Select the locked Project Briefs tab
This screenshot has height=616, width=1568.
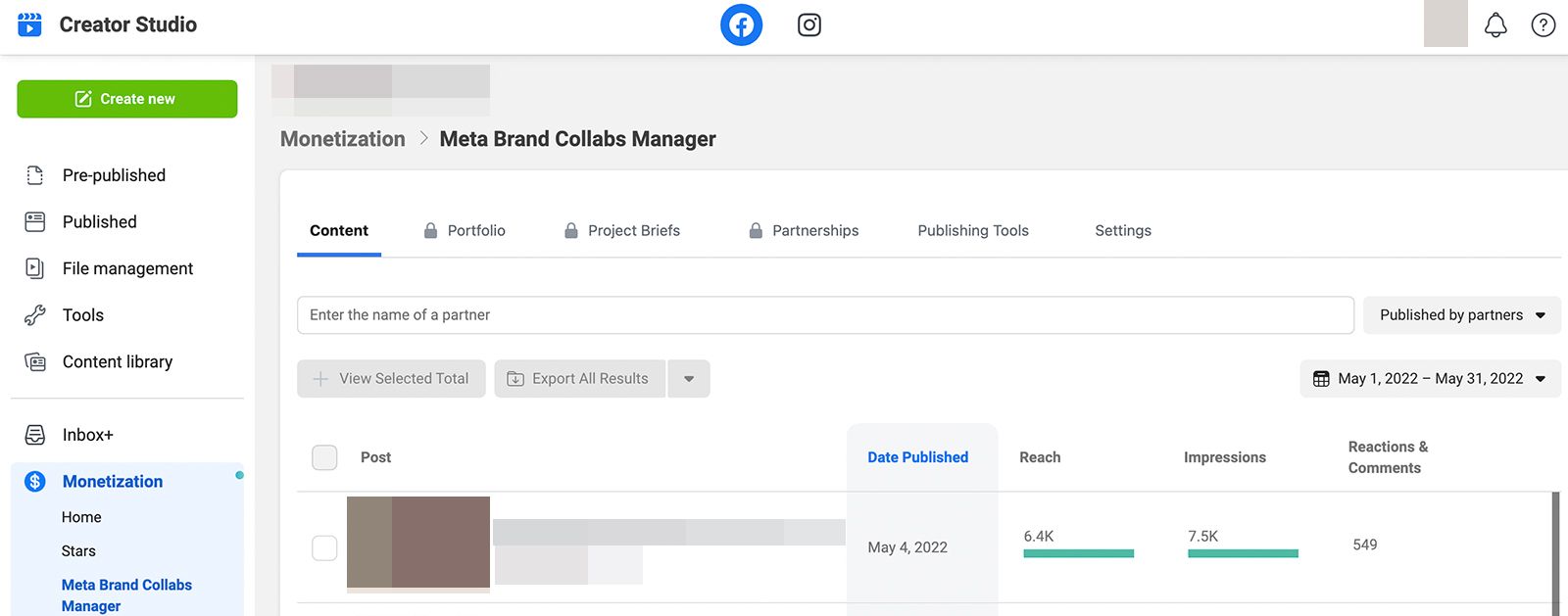(622, 231)
